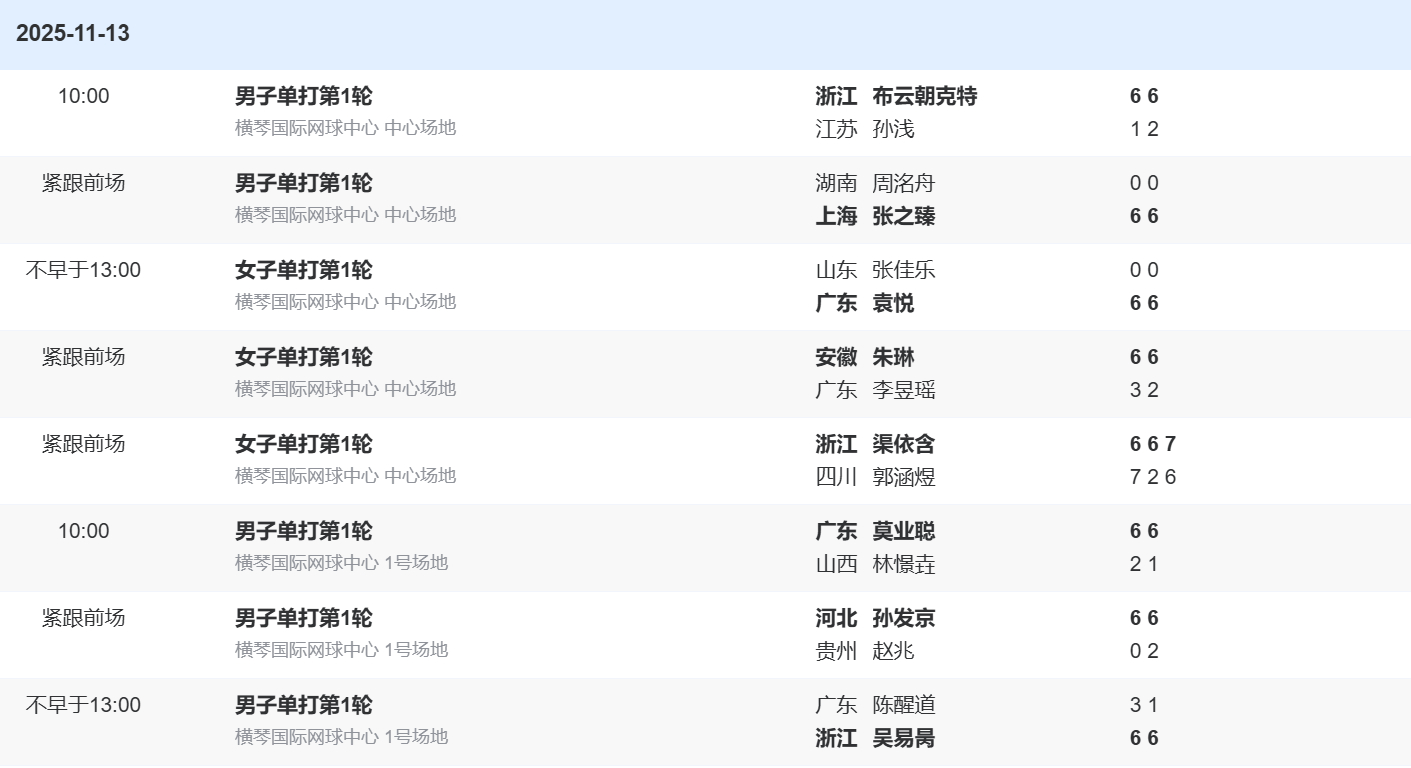Image resolution: width=1411 pixels, height=768 pixels.
Task: Select 10:00 time in 莫业聪 match row
Action: 84,531
